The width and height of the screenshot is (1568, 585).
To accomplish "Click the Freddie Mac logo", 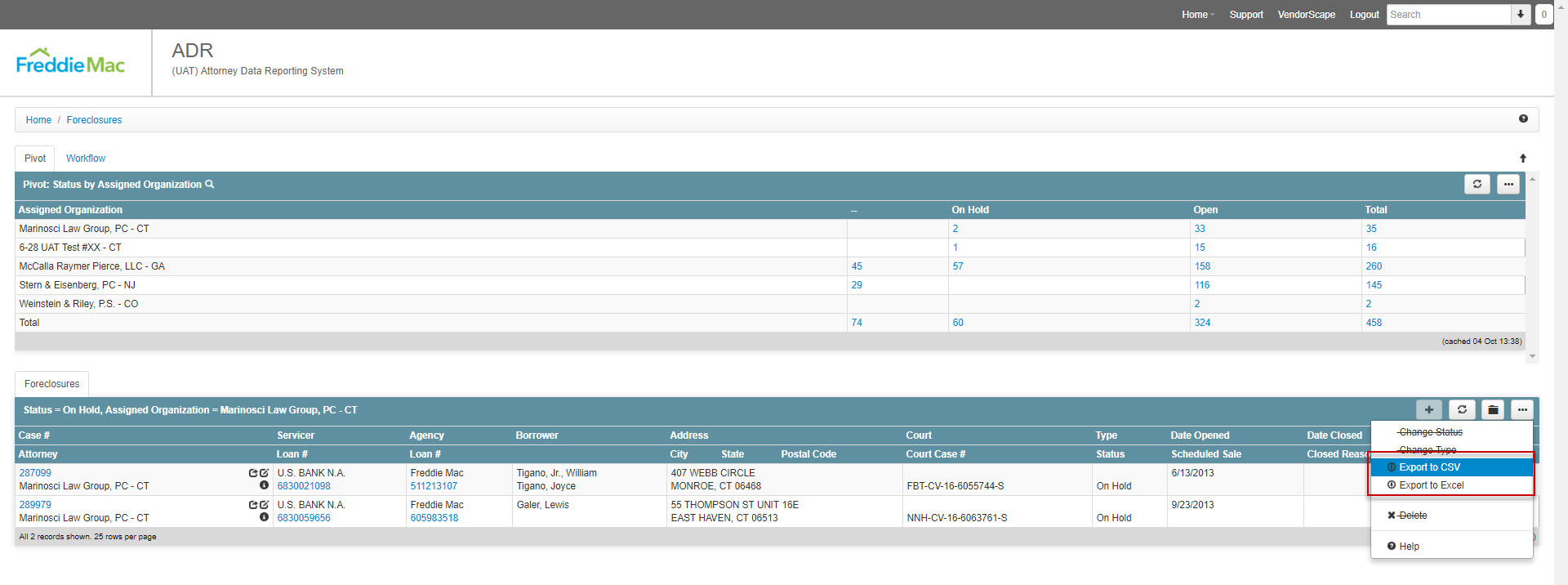I will [x=70, y=61].
